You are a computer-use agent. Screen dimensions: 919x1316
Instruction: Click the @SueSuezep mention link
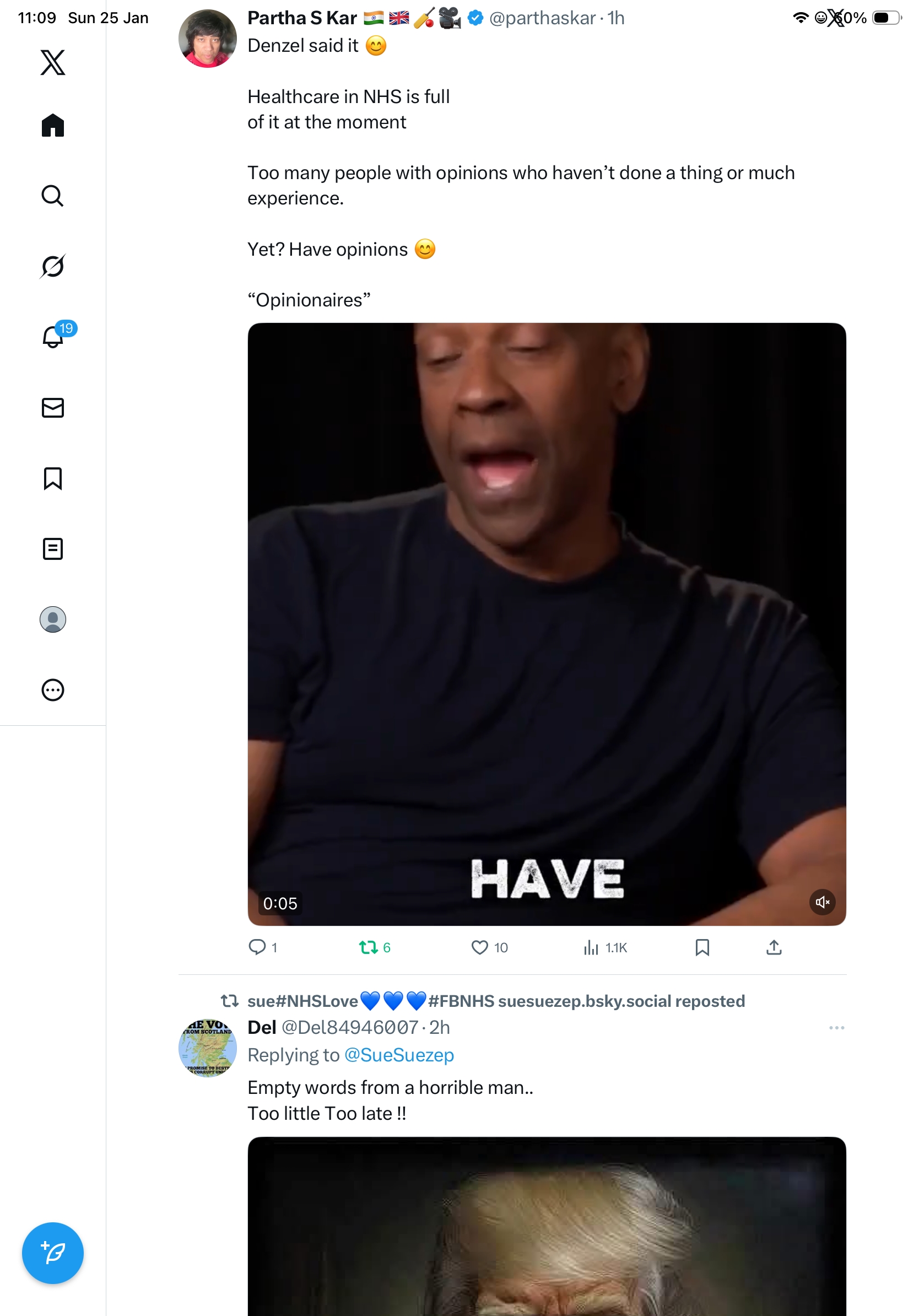pyautogui.click(x=399, y=1055)
